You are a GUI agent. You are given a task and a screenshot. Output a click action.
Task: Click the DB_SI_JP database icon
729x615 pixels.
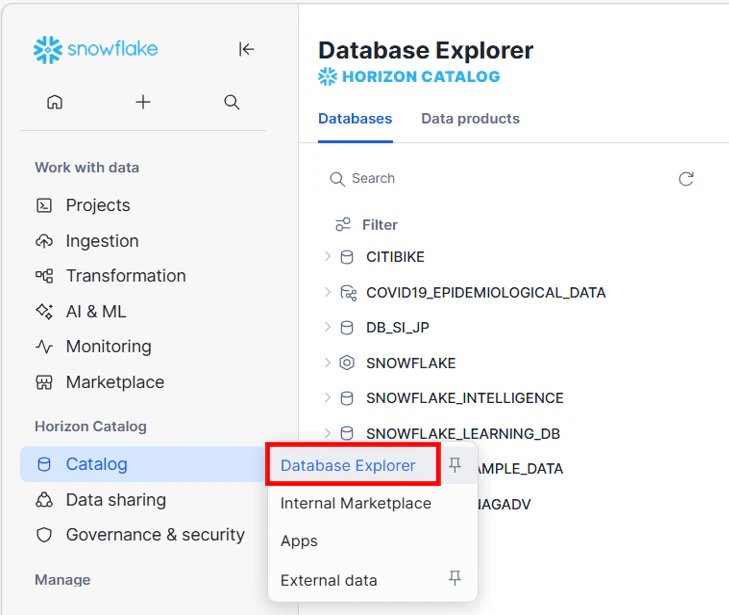[x=347, y=328]
